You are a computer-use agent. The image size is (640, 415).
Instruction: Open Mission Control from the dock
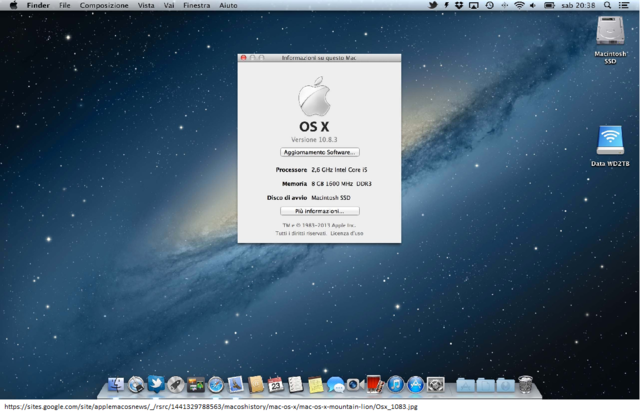pos(196,384)
